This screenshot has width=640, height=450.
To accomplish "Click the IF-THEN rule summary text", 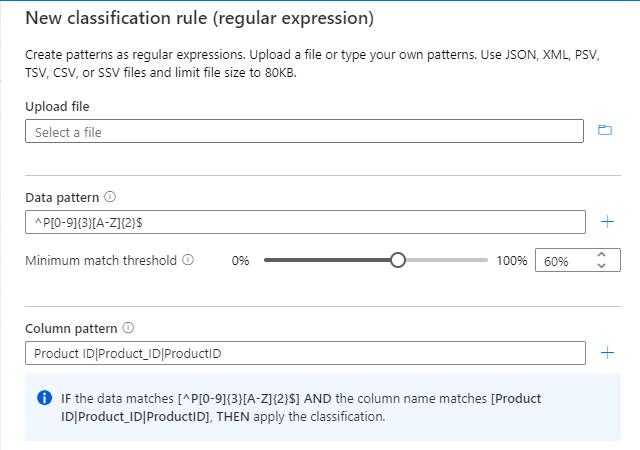I will coord(301,407).
